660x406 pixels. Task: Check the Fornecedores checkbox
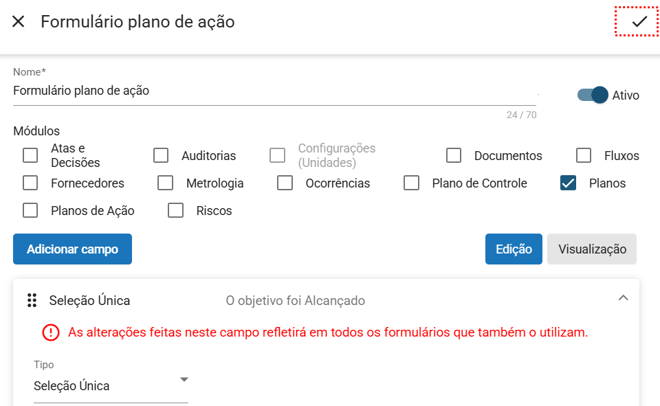[x=30, y=183]
